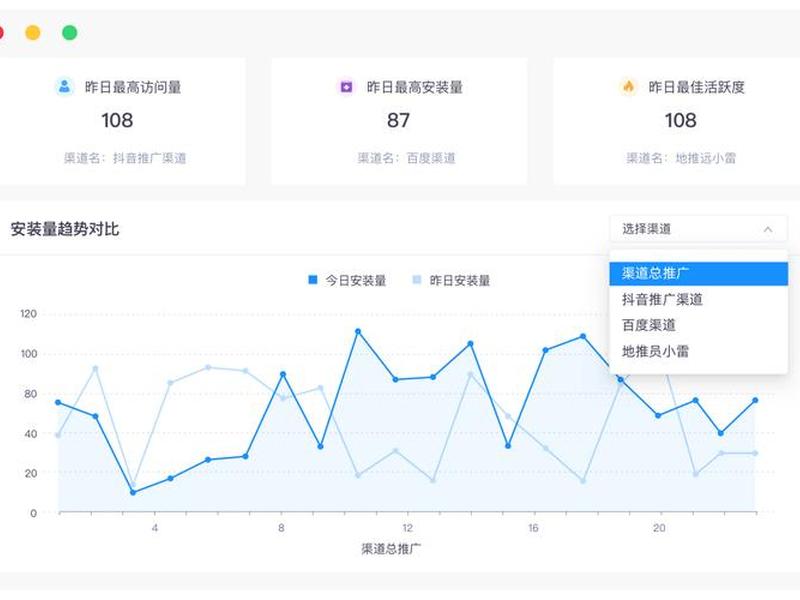This screenshot has width=800, height=600.
Task: Select 渠道总推广 option in dropdown
Action: click(698, 274)
